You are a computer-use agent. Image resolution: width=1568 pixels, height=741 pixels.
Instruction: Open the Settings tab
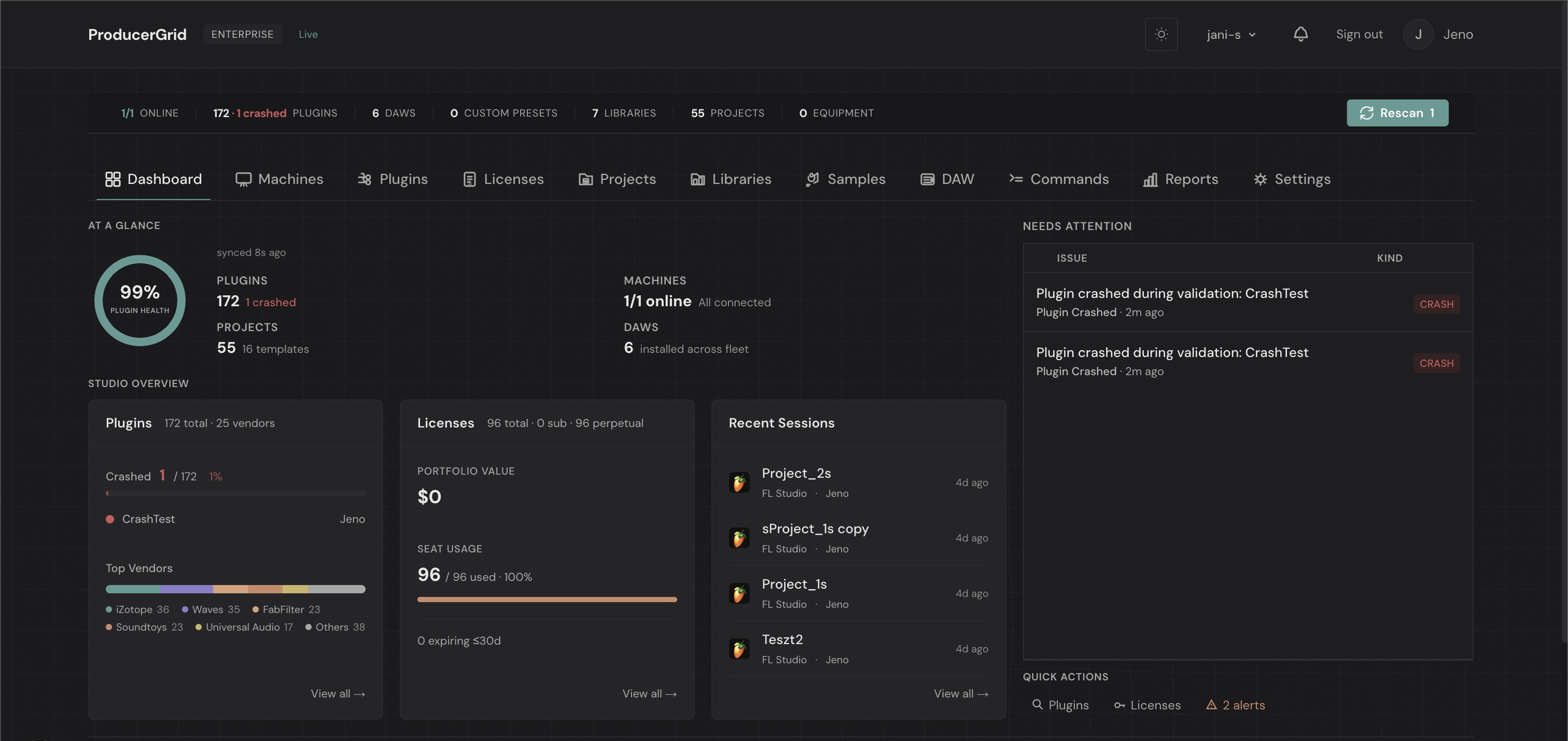click(x=1292, y=179)
